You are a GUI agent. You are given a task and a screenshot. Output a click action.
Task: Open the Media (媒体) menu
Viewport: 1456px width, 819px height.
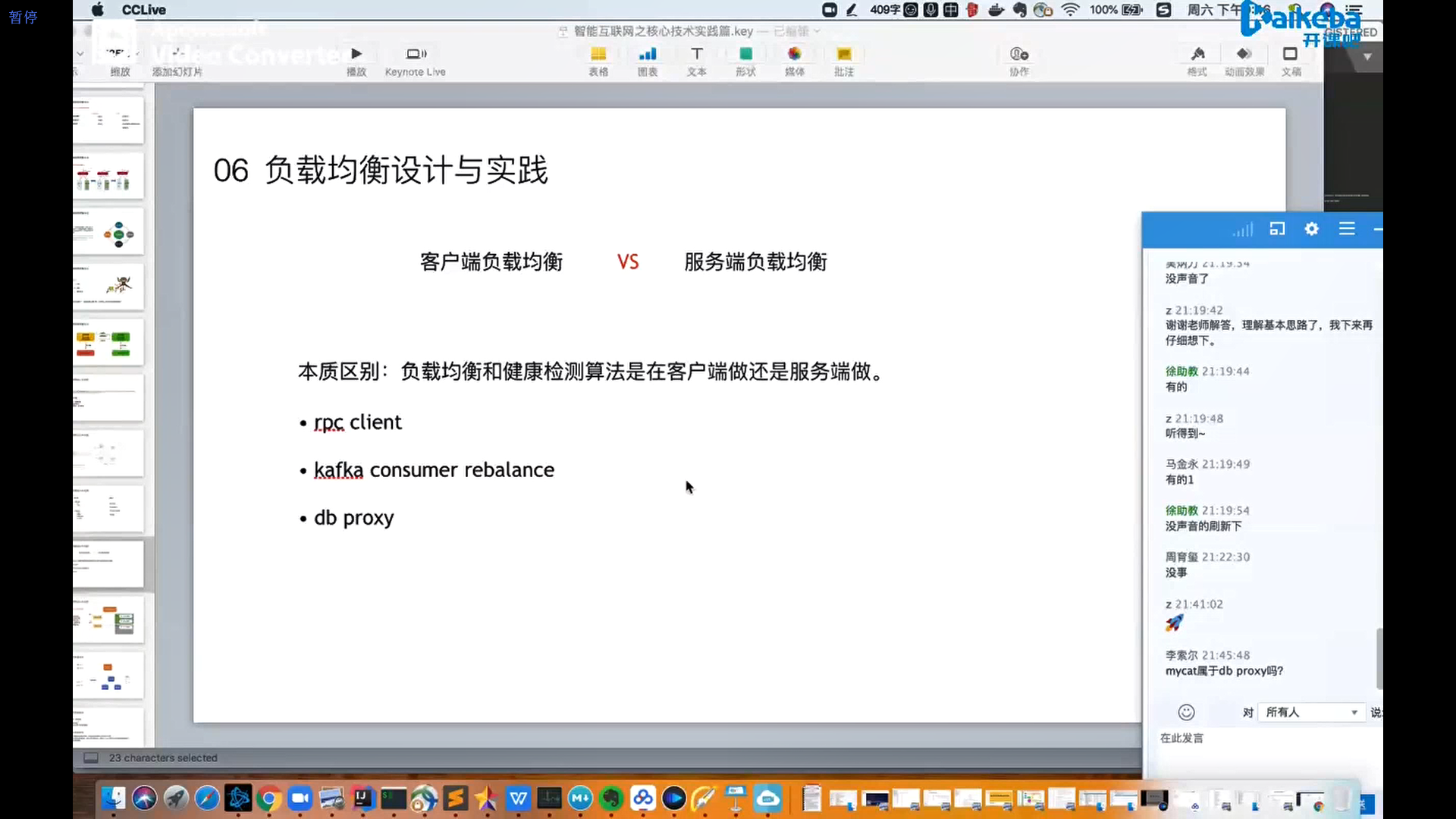click(794, 55)
